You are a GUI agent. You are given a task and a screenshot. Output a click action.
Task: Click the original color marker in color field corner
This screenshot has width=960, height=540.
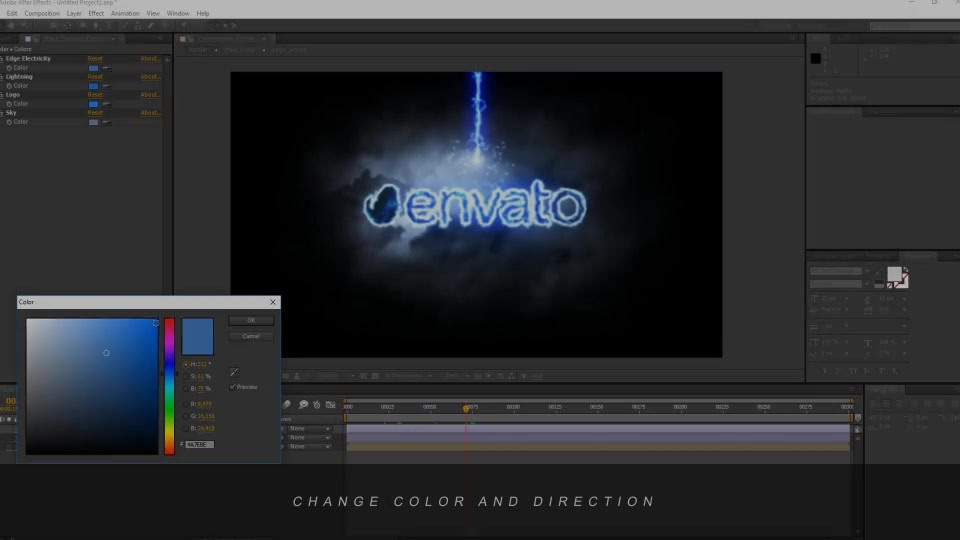[x=156, y=323]
